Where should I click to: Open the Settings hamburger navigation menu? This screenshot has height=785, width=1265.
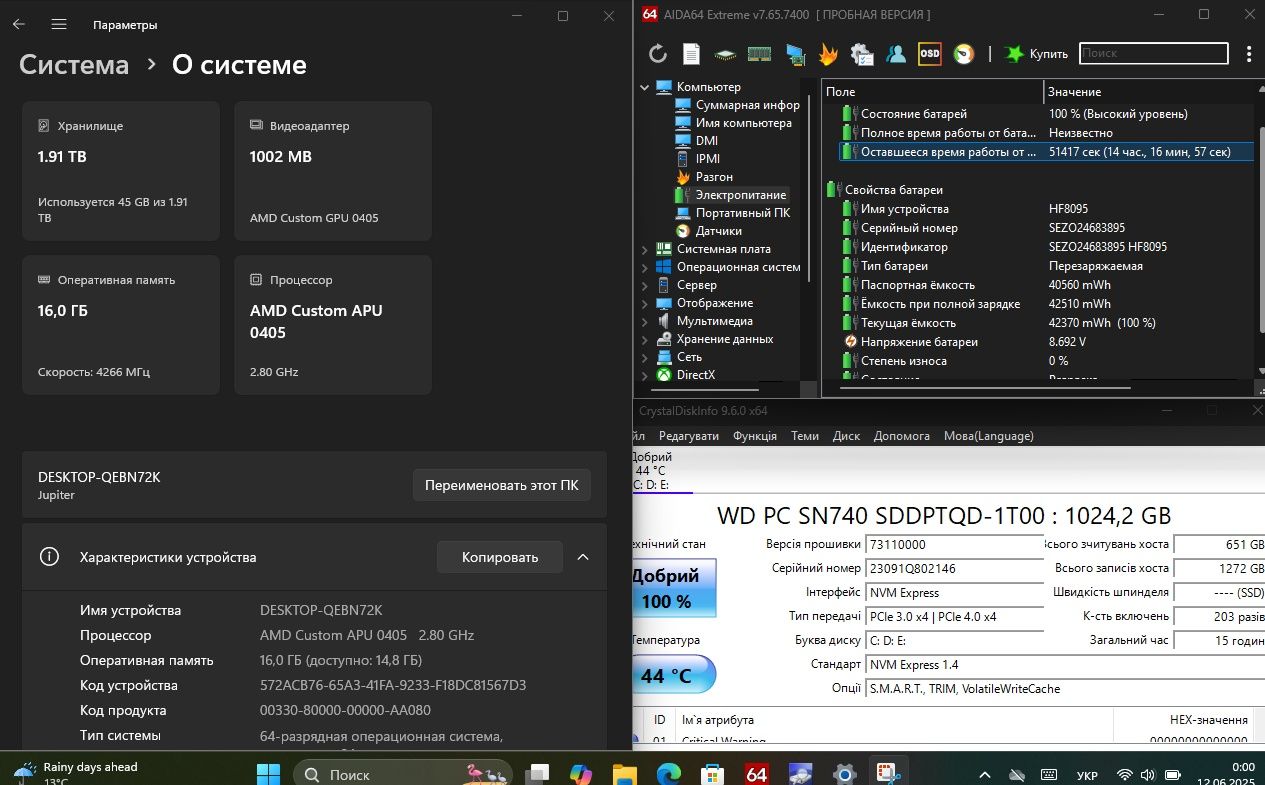pos(59,24)
